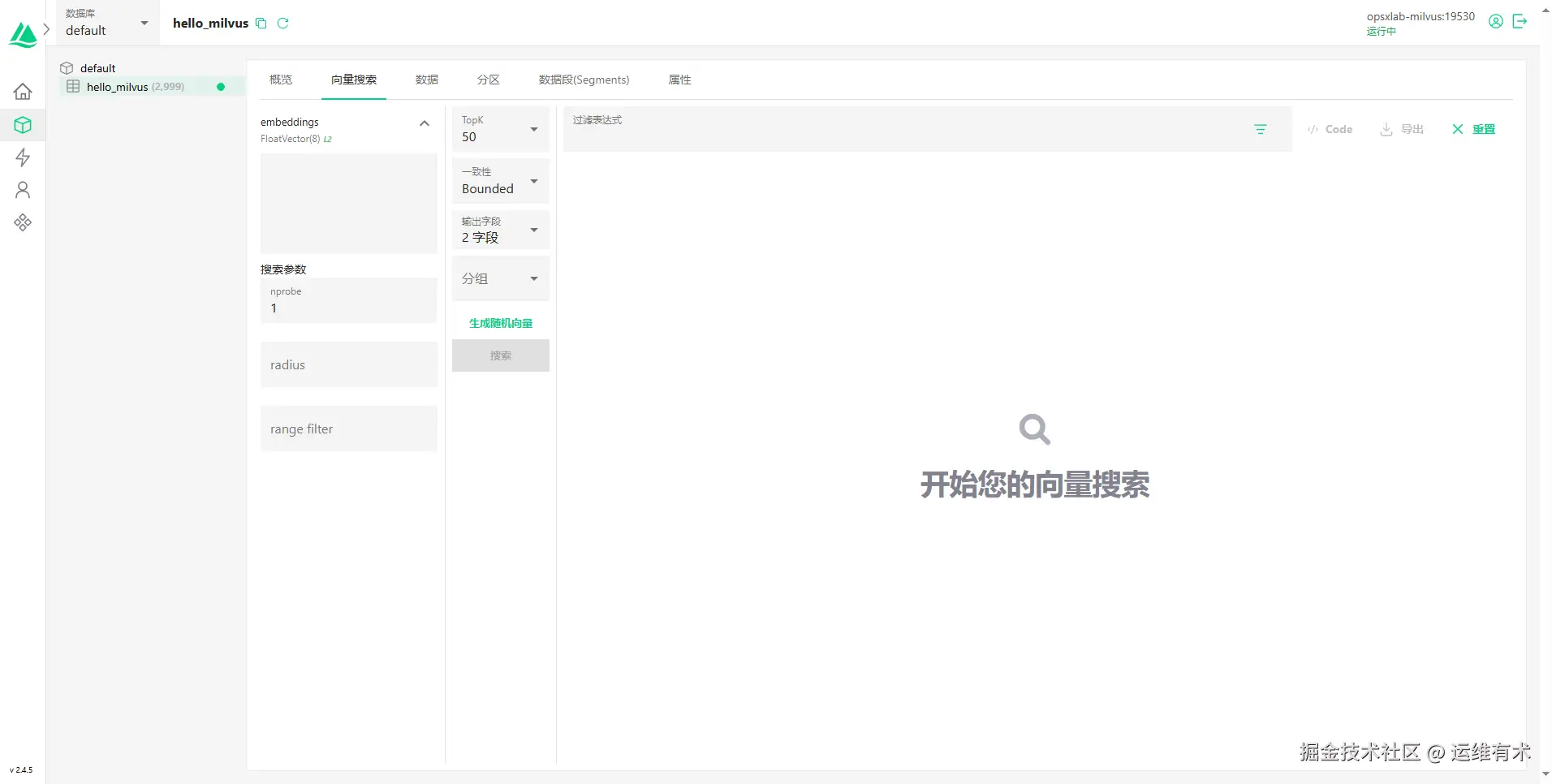Refresh the hello_milvus collection
Image resolution: width=1552 pixels, height=784 pixels.
pos(282,23)
